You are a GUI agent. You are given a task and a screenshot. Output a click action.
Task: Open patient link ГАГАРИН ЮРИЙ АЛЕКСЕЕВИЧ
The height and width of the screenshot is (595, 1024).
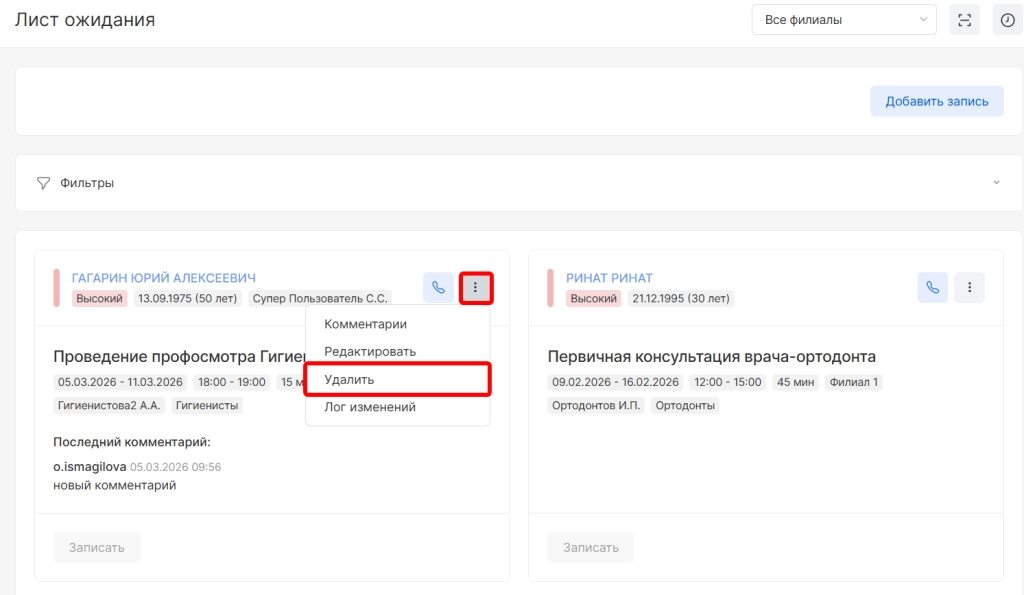coord(164,278)
